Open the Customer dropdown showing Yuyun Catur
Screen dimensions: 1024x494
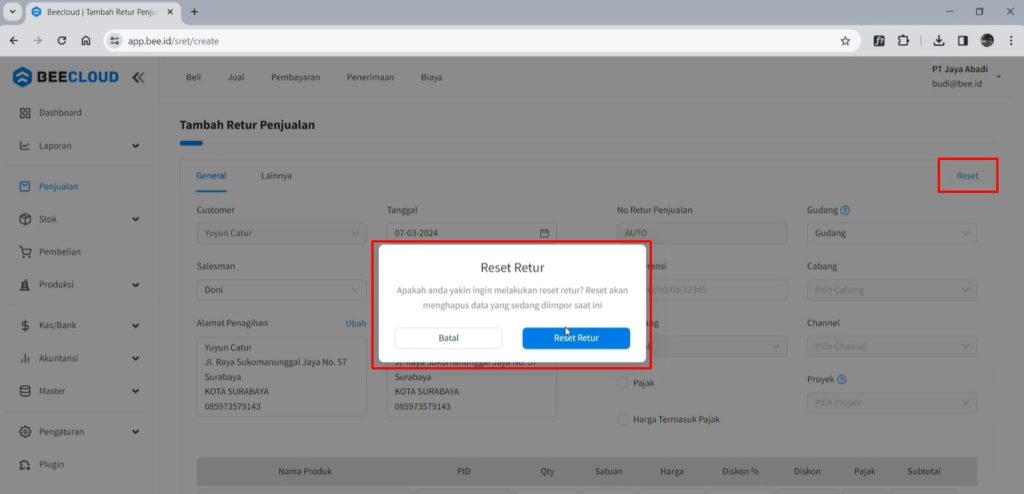281,233
